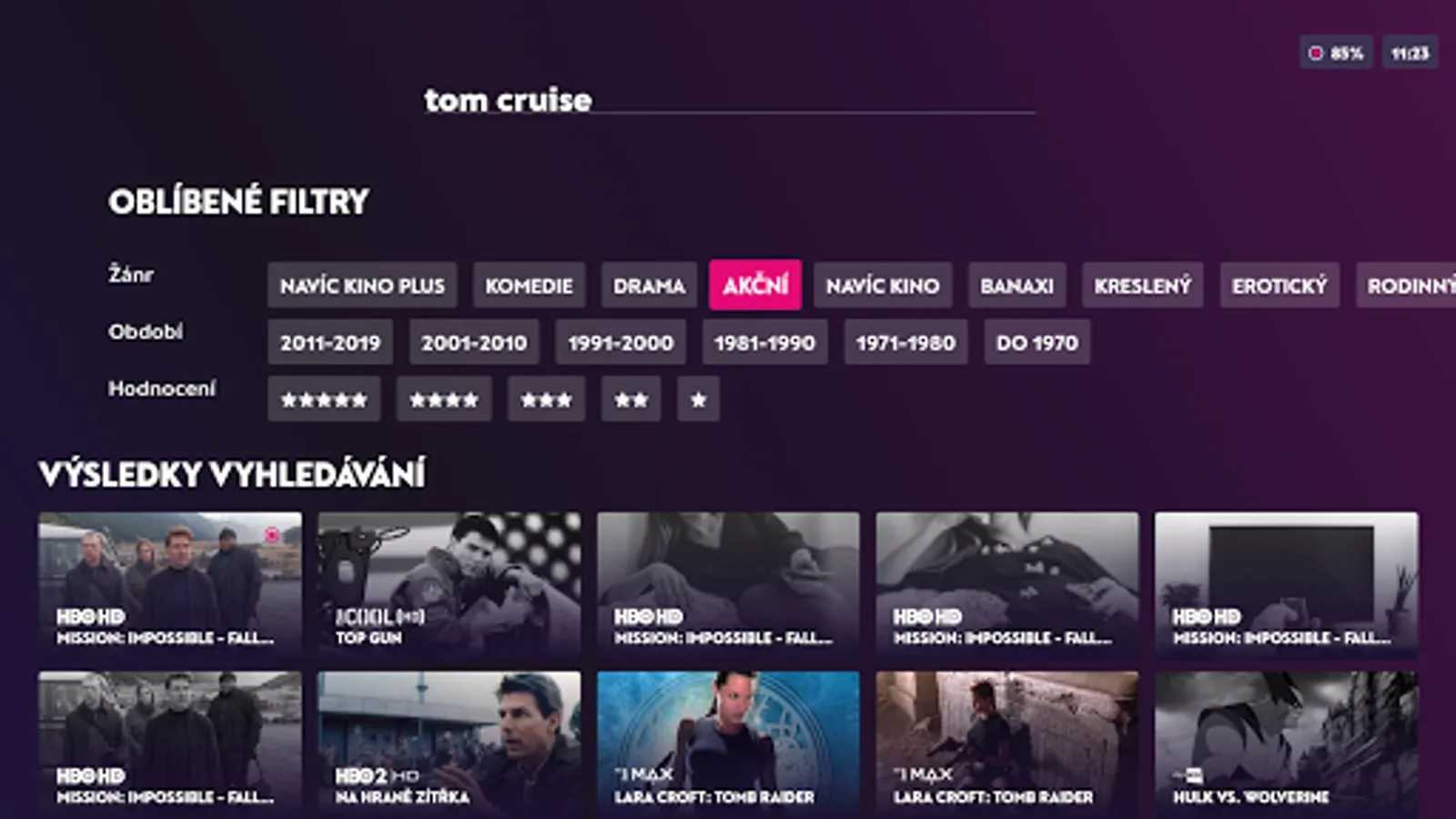Toggle the KOMEDIE genre filter
Screen dimensions: 1456x819
click(529, 286)
